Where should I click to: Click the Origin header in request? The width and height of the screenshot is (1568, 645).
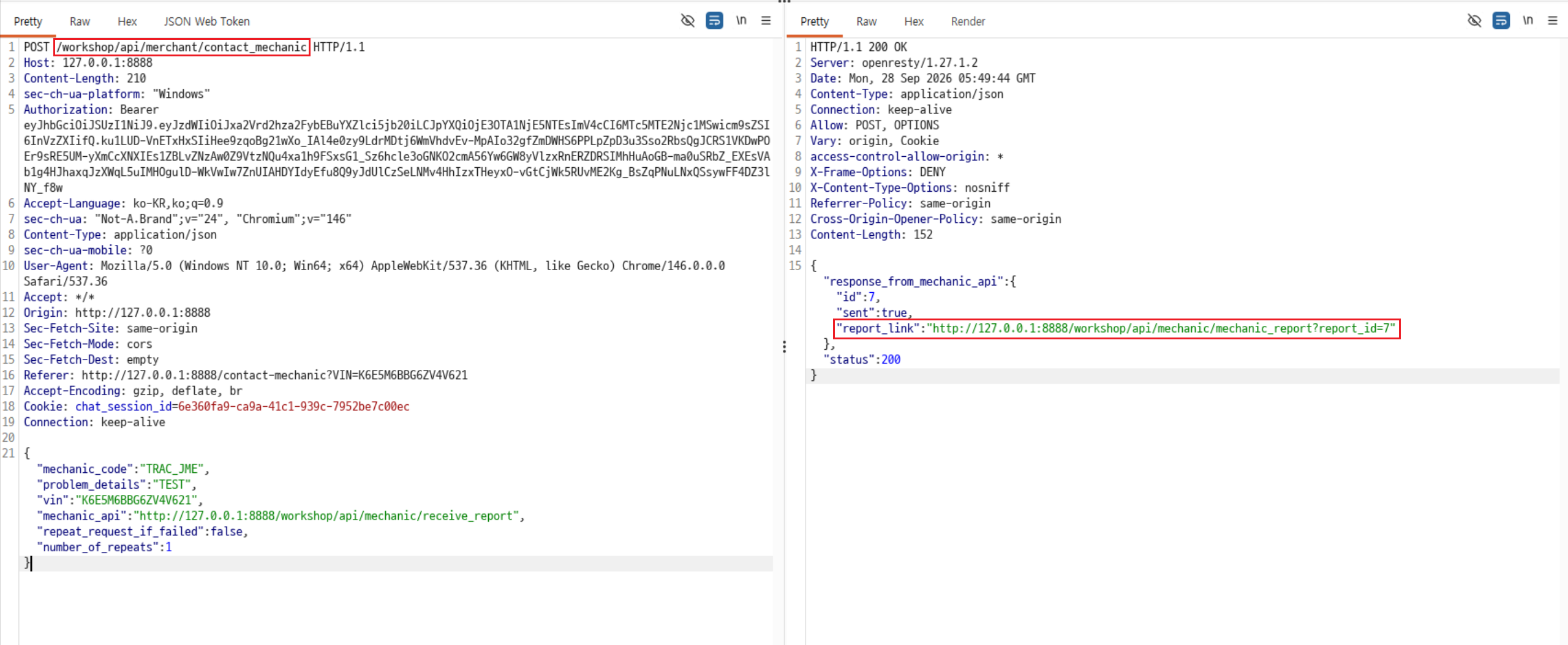tap(117, 312)
